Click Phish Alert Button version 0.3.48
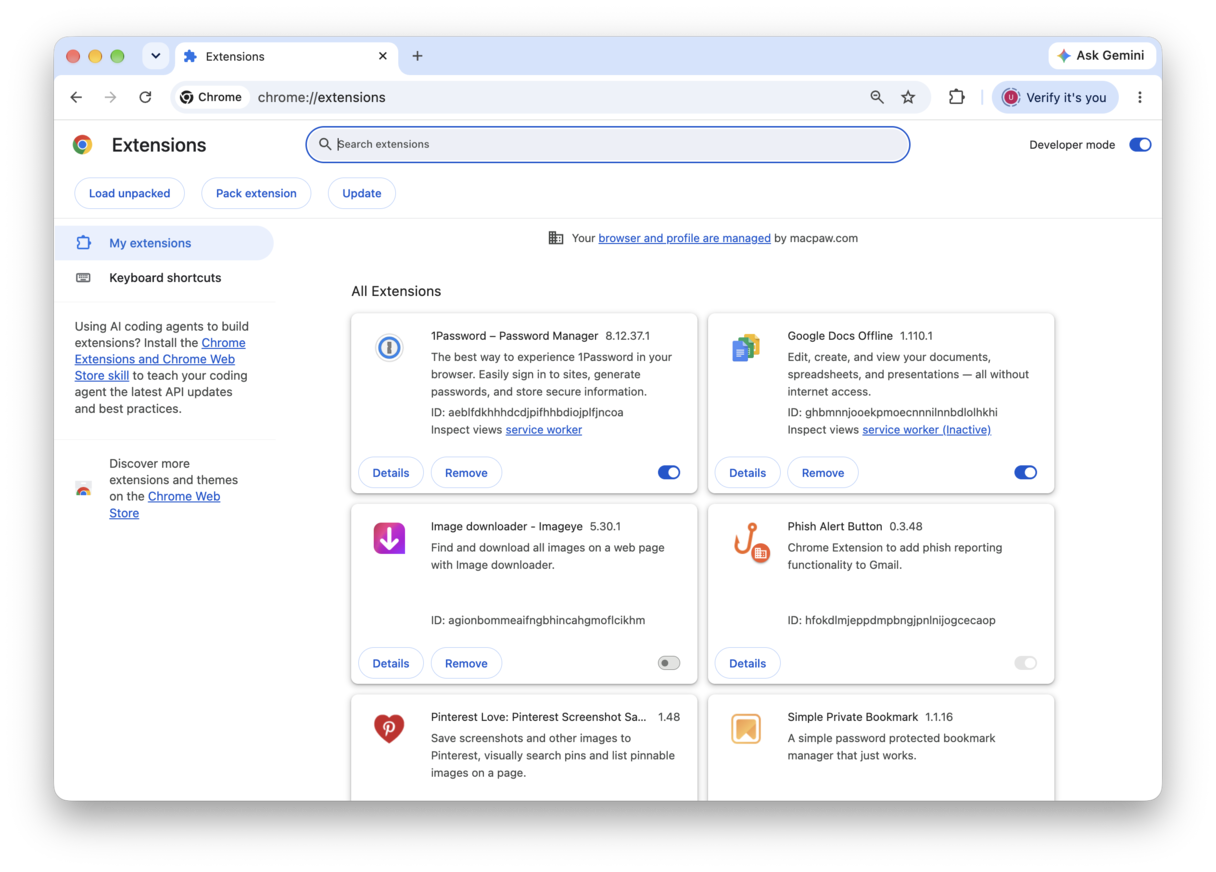This screenshot has height=872, width=1216. tap(906, 526)
